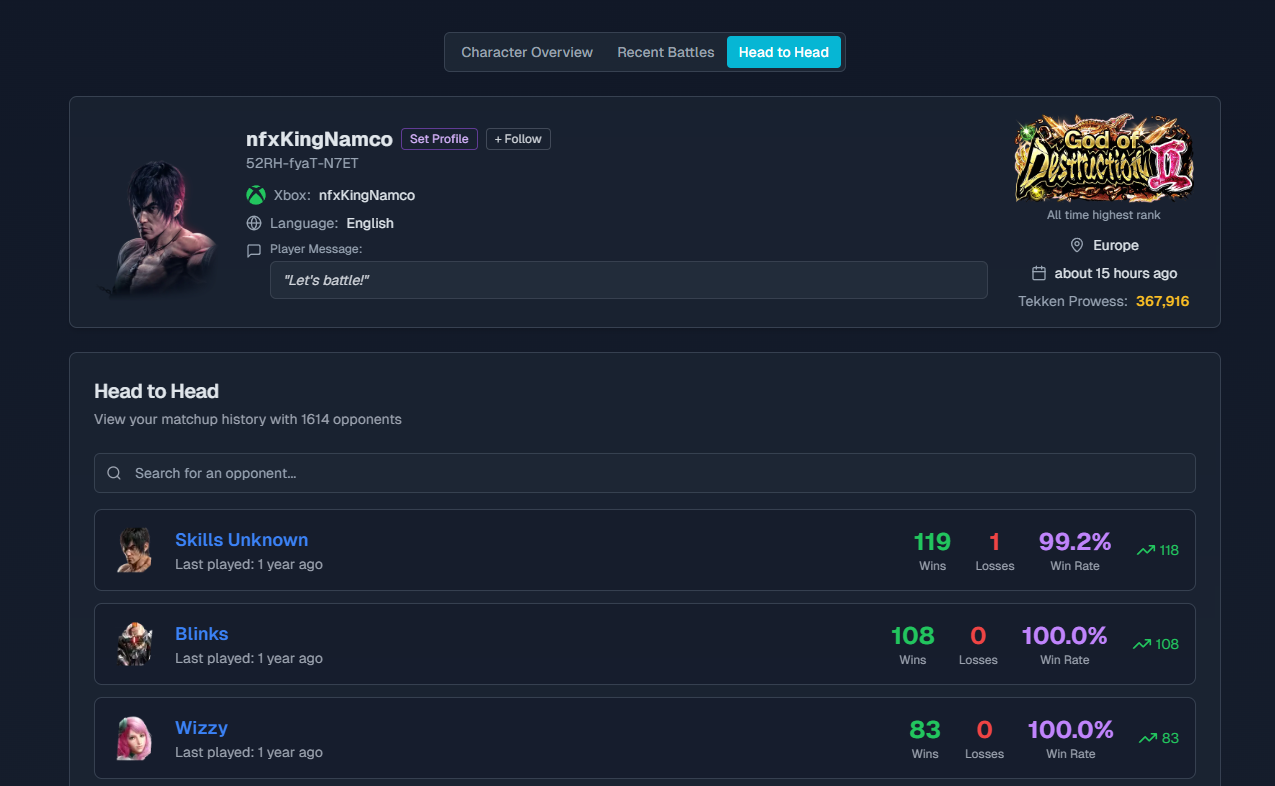
Task: Click the 83 wins value in Wizzy row
Action: 925,730
